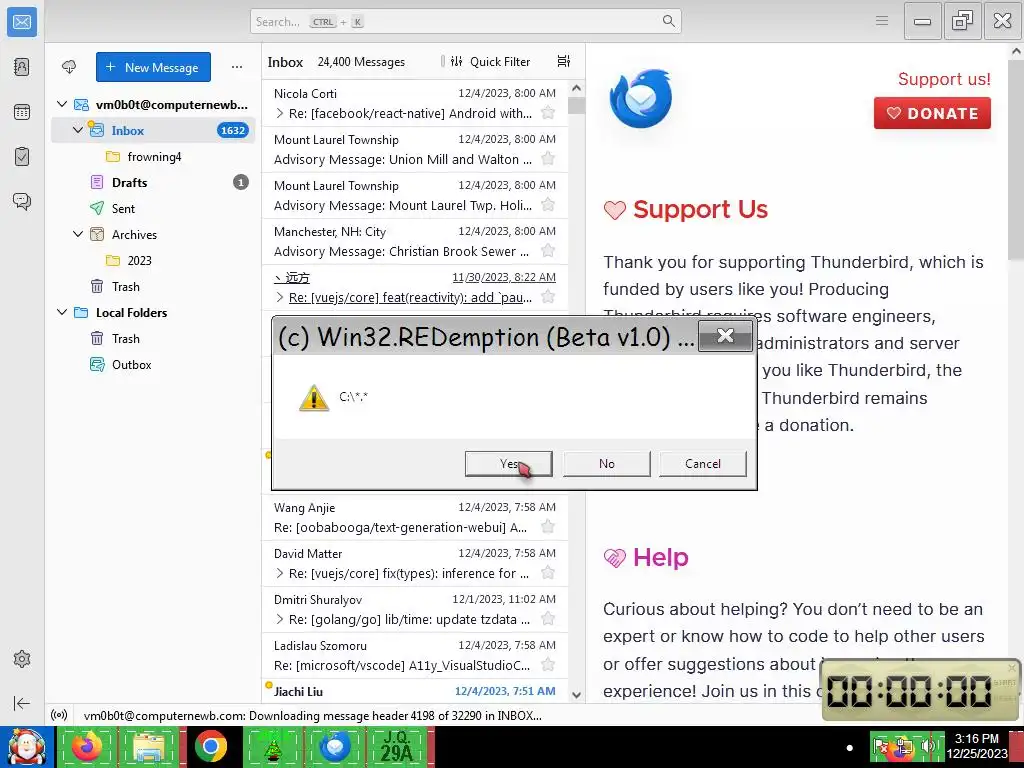Click the search magnifier icon
Screen dimensions: 1024x768
[x=668, y=22]
